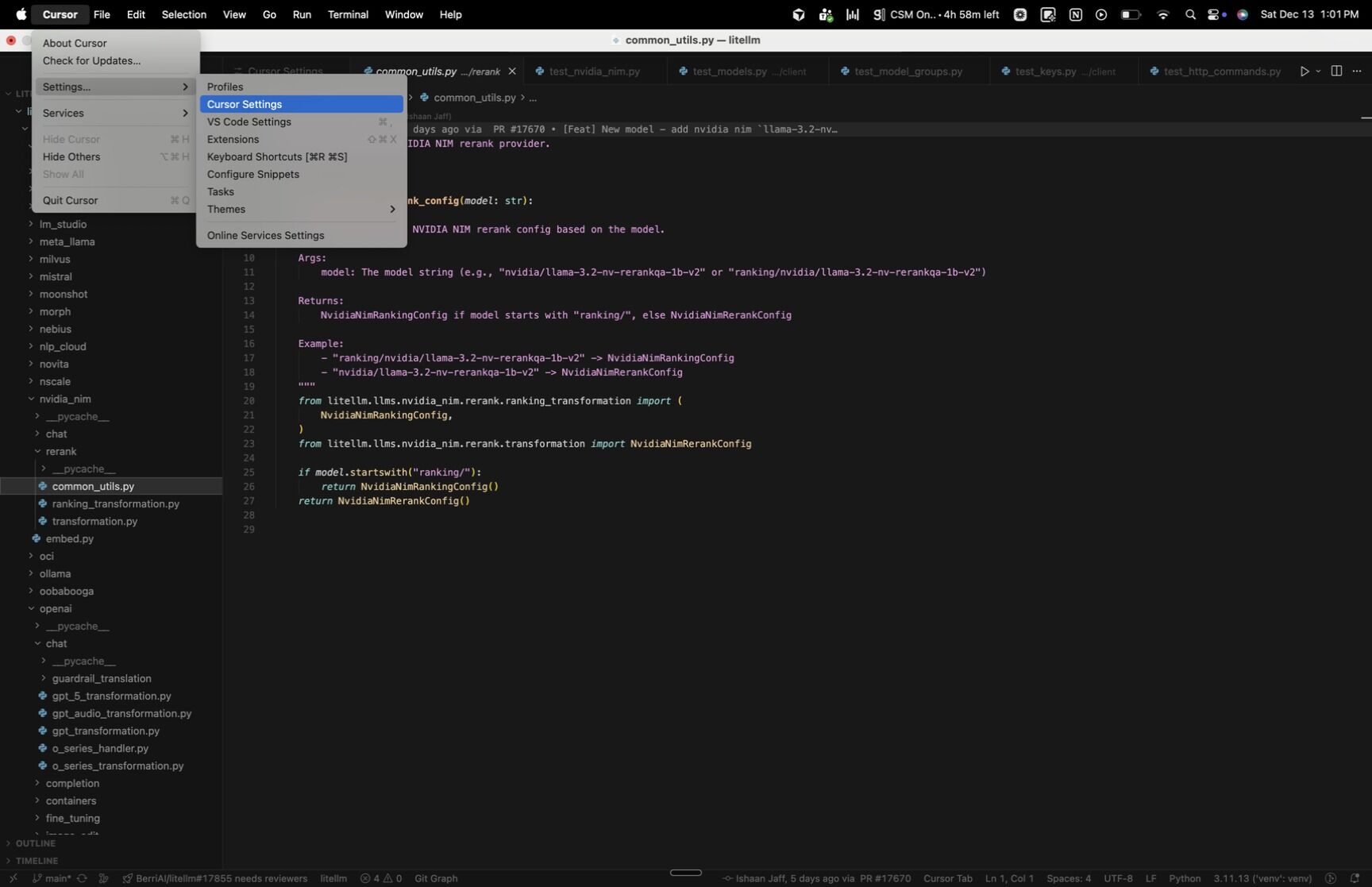Click Configure Snippets menu entry
The width and height of the screenshot is (1372, 887).
[x=301, y=174]
